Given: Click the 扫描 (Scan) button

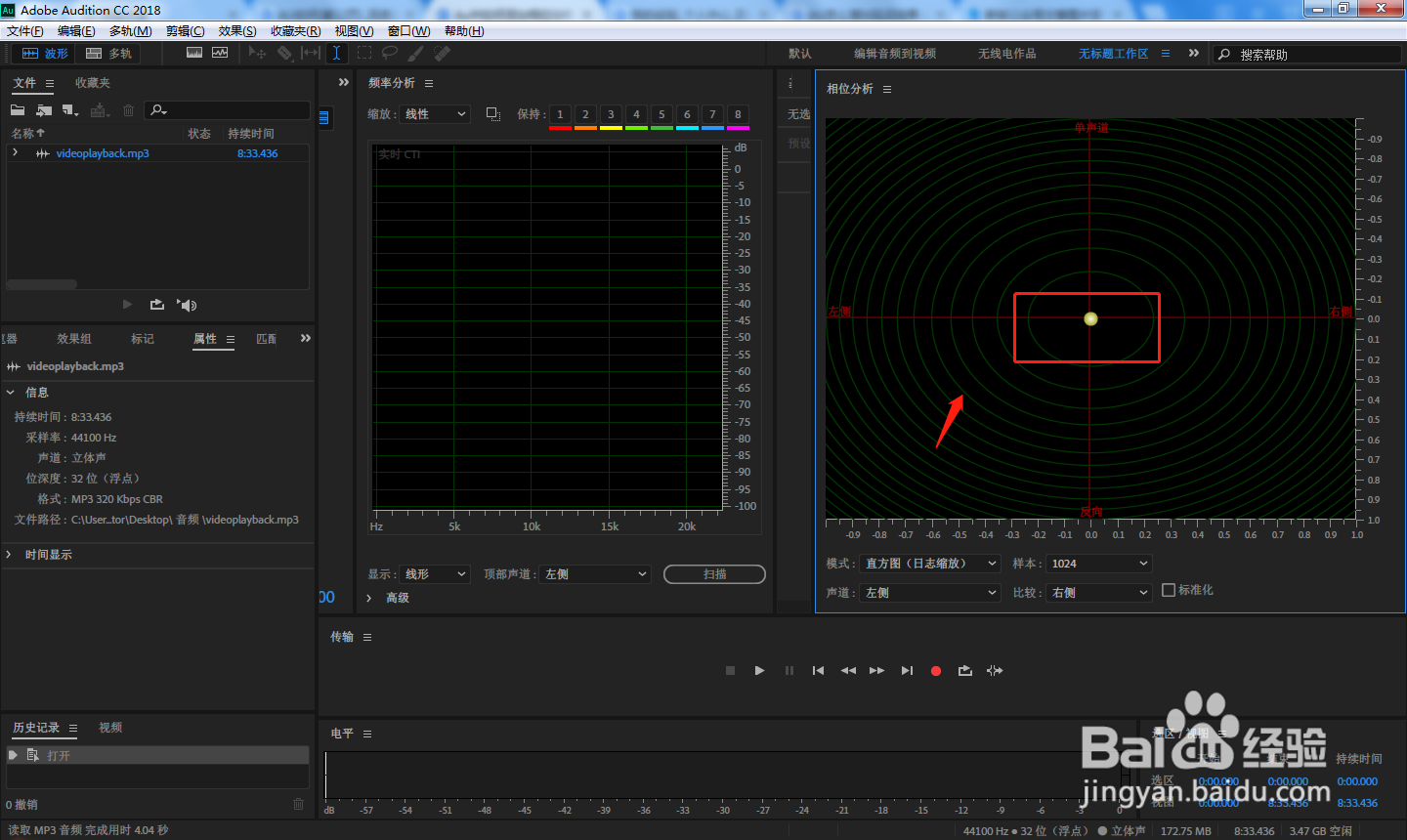Looking at the screenshot, I should 714,574.
